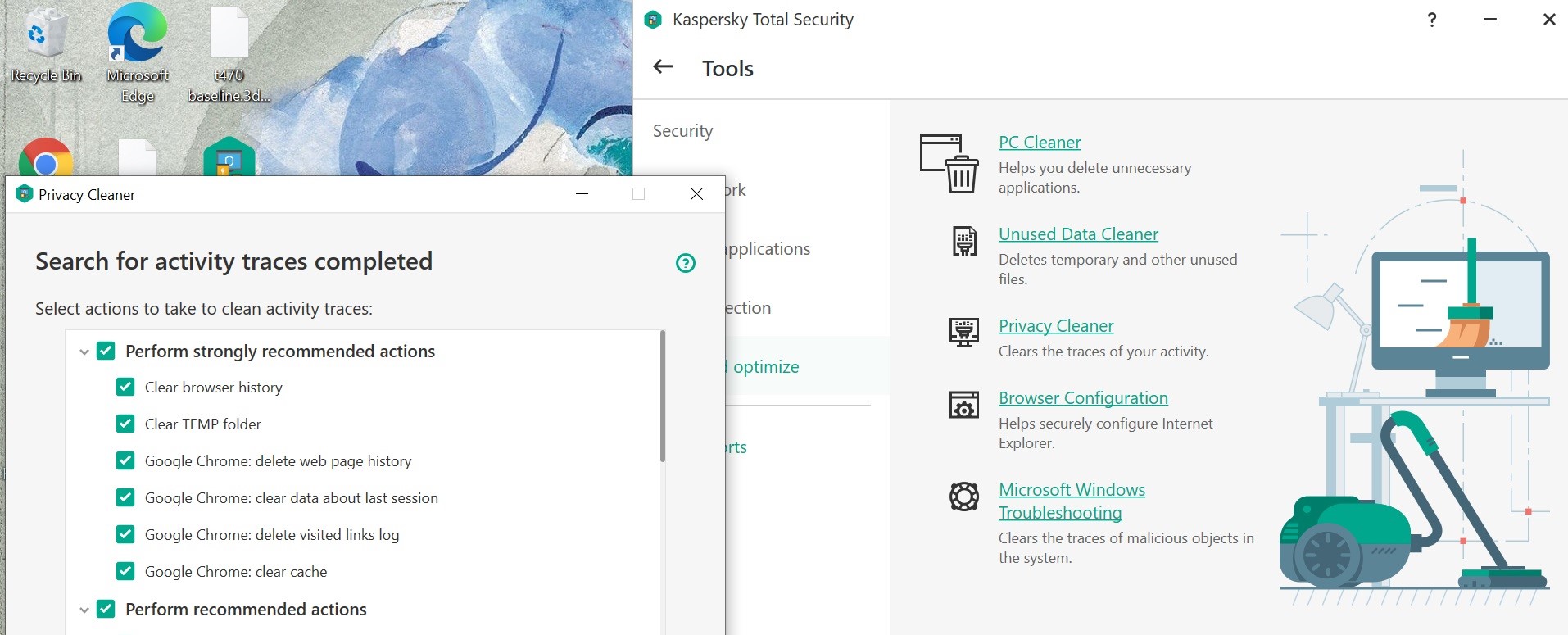Image resolution: width=1568 pixels, height=635 pixels.
Task: Open Kaspersky help question mark in title bar
Action: tap(1432, 20)
